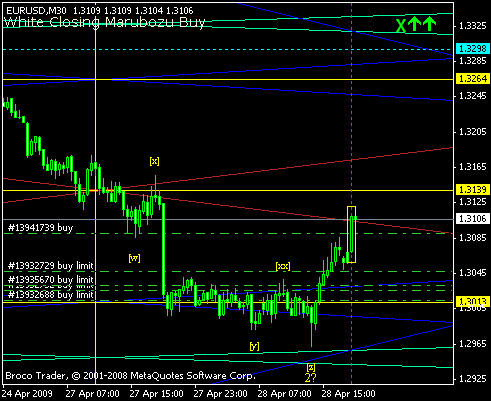Select order line #13932688 buy limit

click(51, 295)
